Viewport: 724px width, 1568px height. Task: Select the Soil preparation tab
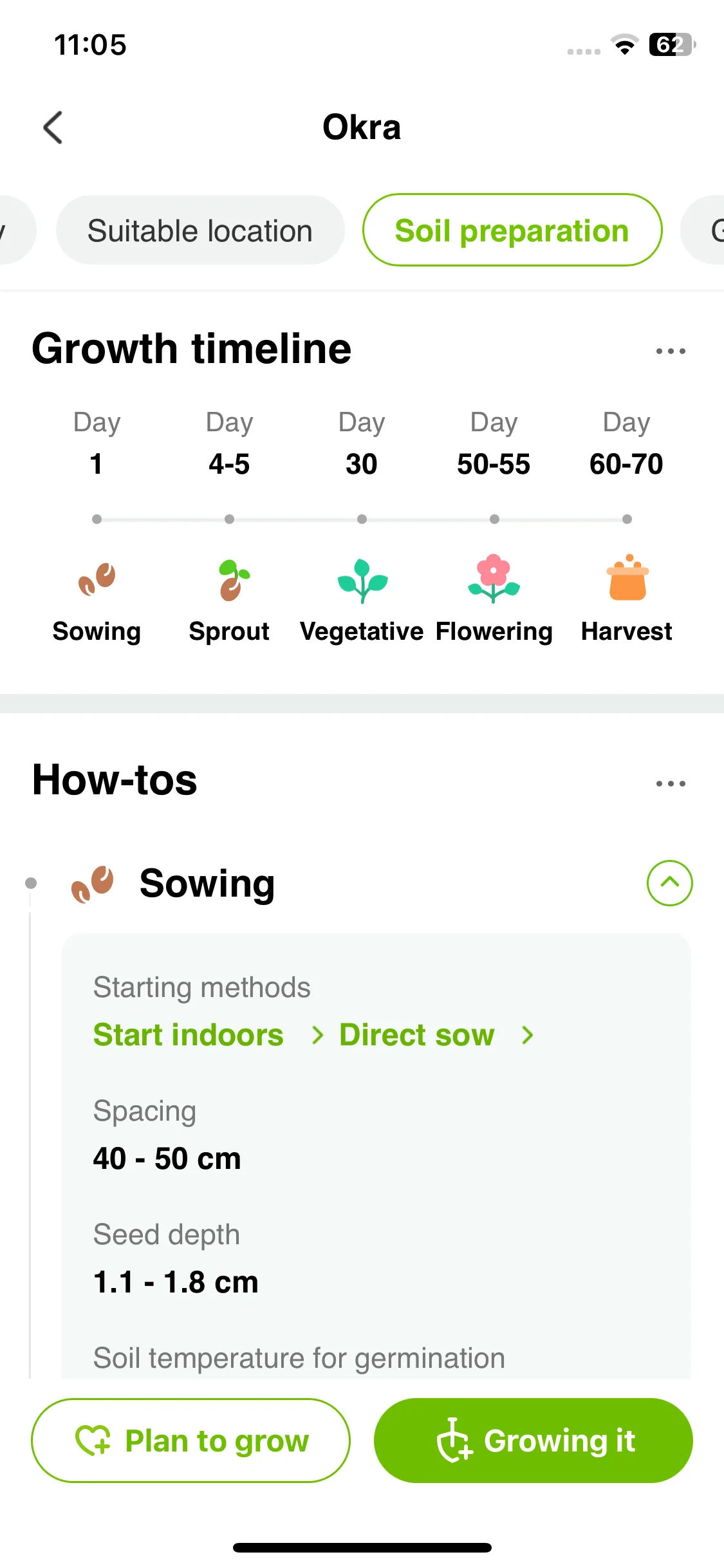512,230
